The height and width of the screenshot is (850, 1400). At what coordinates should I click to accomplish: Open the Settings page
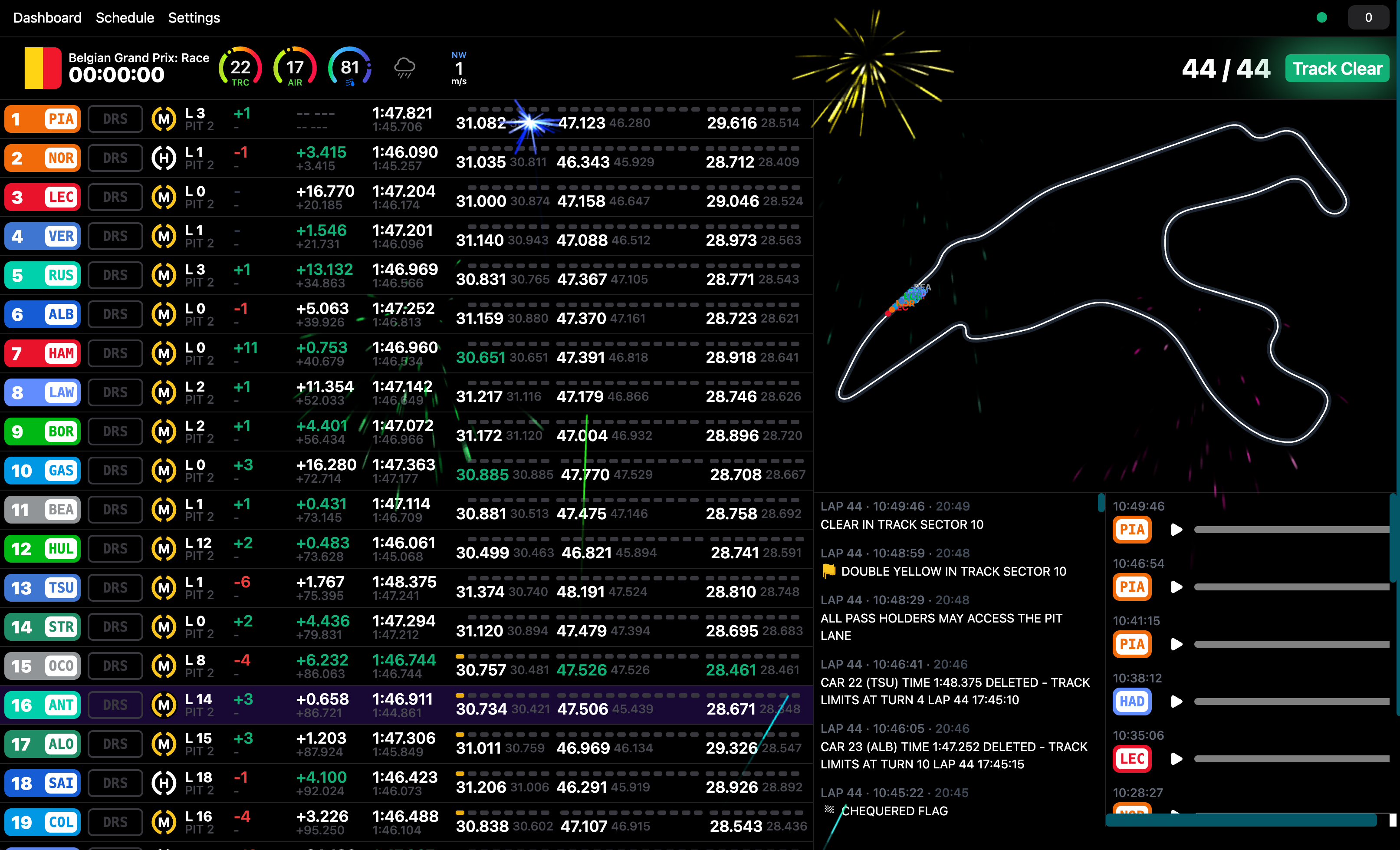[x=194, y=18]
